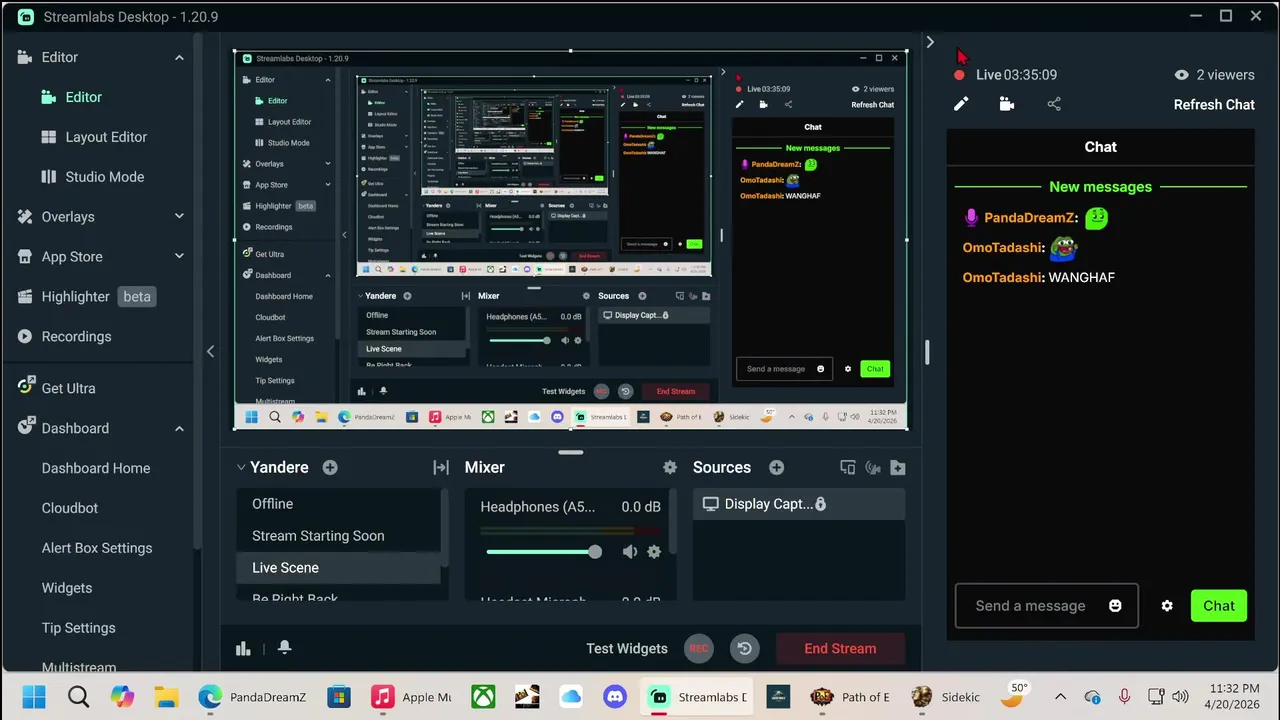
Task: Share the stream via share icon
Action: click(1054, 104)
